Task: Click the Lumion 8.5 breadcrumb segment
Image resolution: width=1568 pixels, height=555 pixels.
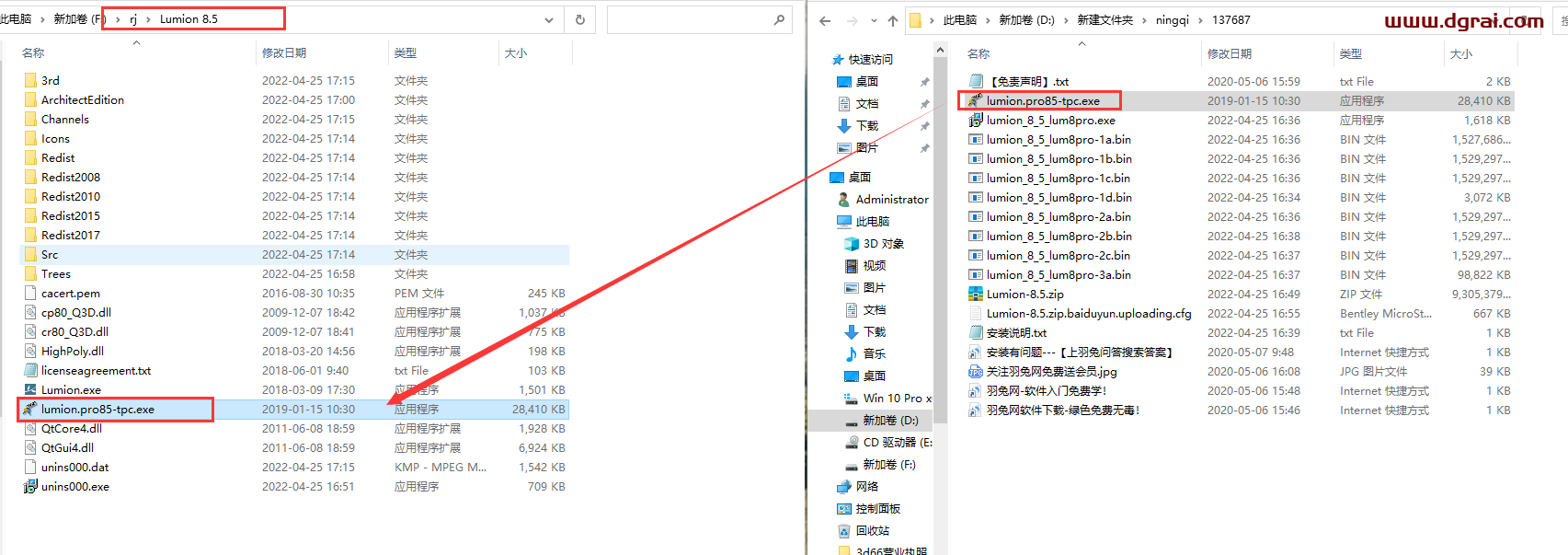Action: tap(189, 19)
